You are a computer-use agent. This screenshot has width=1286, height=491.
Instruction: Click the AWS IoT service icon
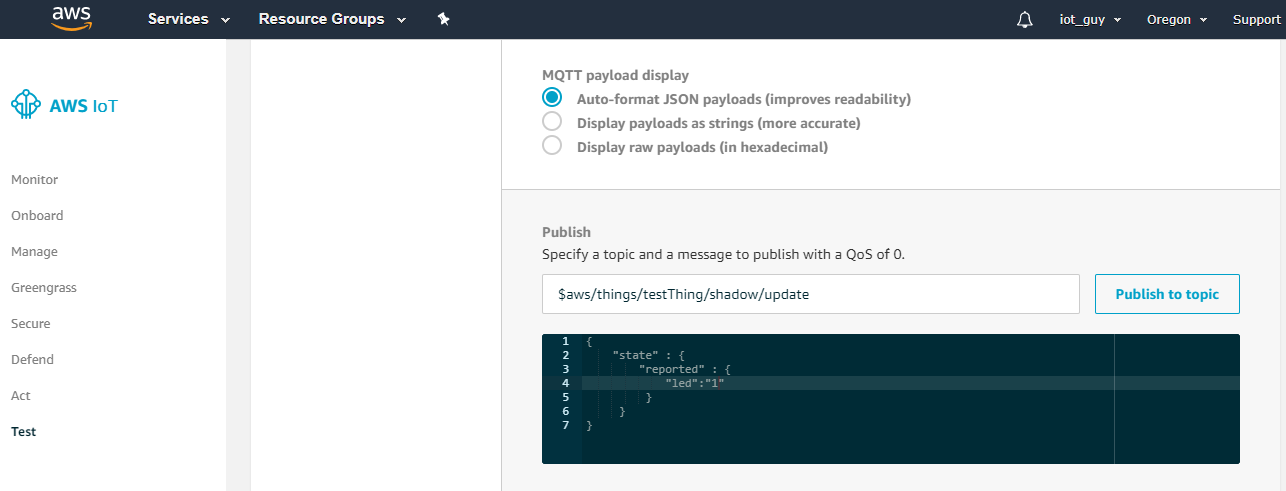click(26, 104)
